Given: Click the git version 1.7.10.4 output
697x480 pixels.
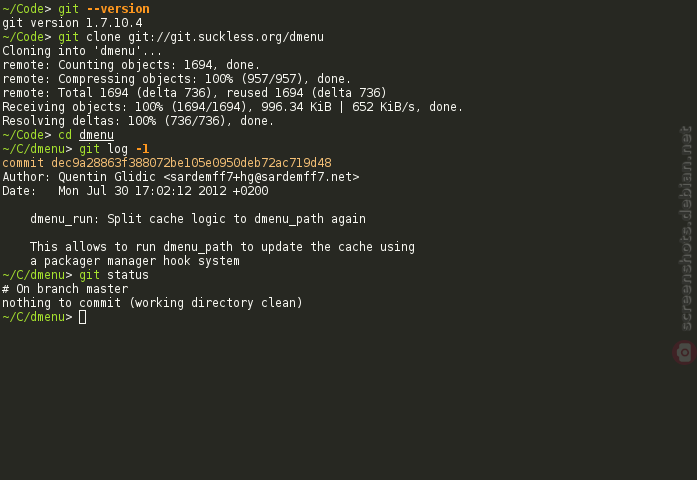Looking at the screenshot, I should (x=72, y=23).
